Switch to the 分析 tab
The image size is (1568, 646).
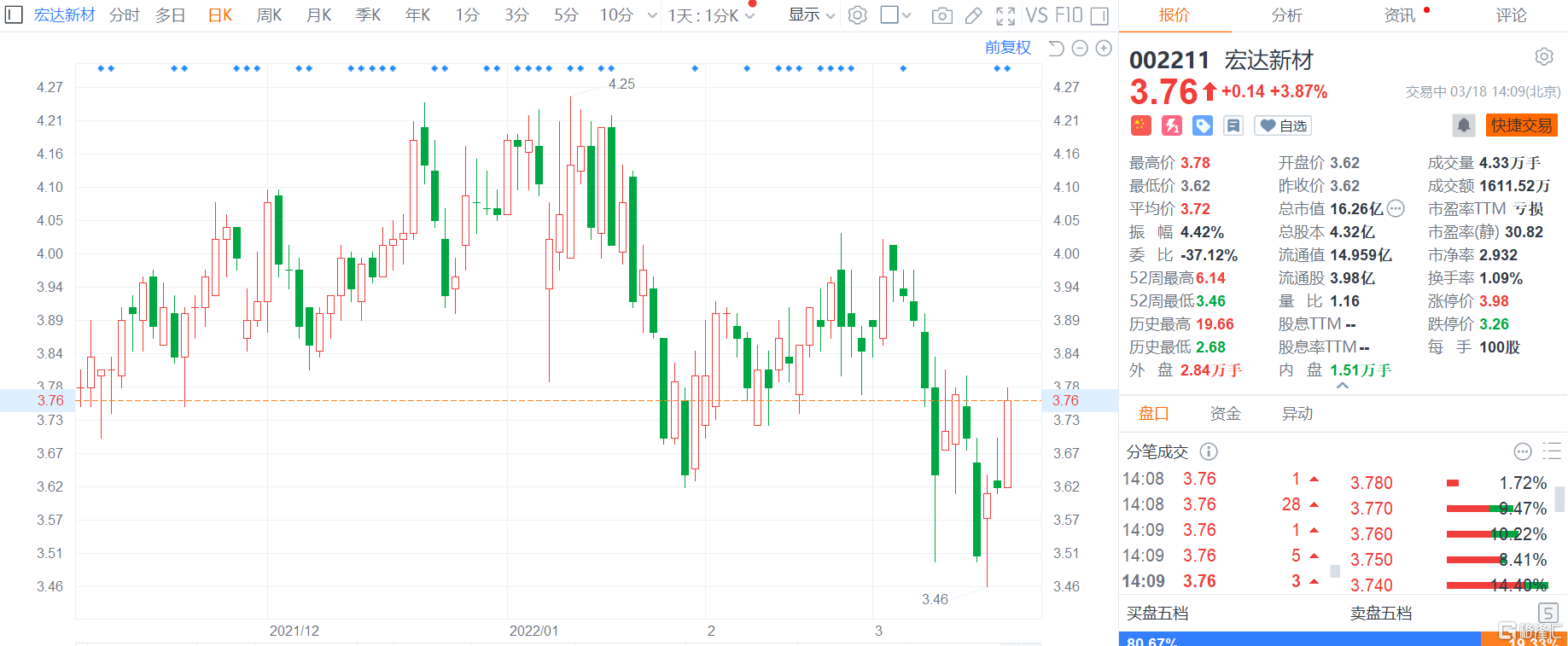1286,15
